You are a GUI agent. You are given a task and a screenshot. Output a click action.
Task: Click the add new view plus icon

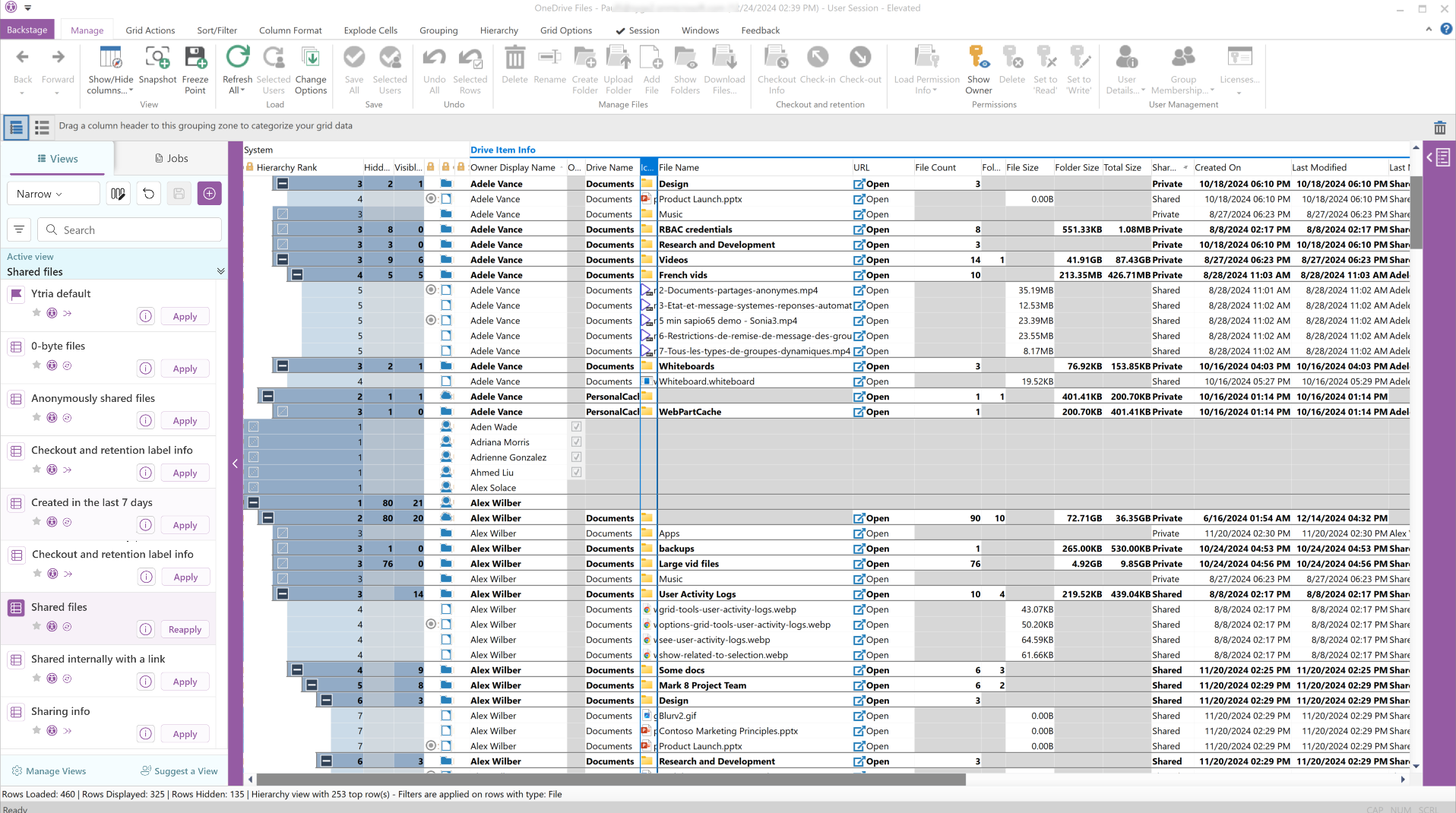(209, 194)
